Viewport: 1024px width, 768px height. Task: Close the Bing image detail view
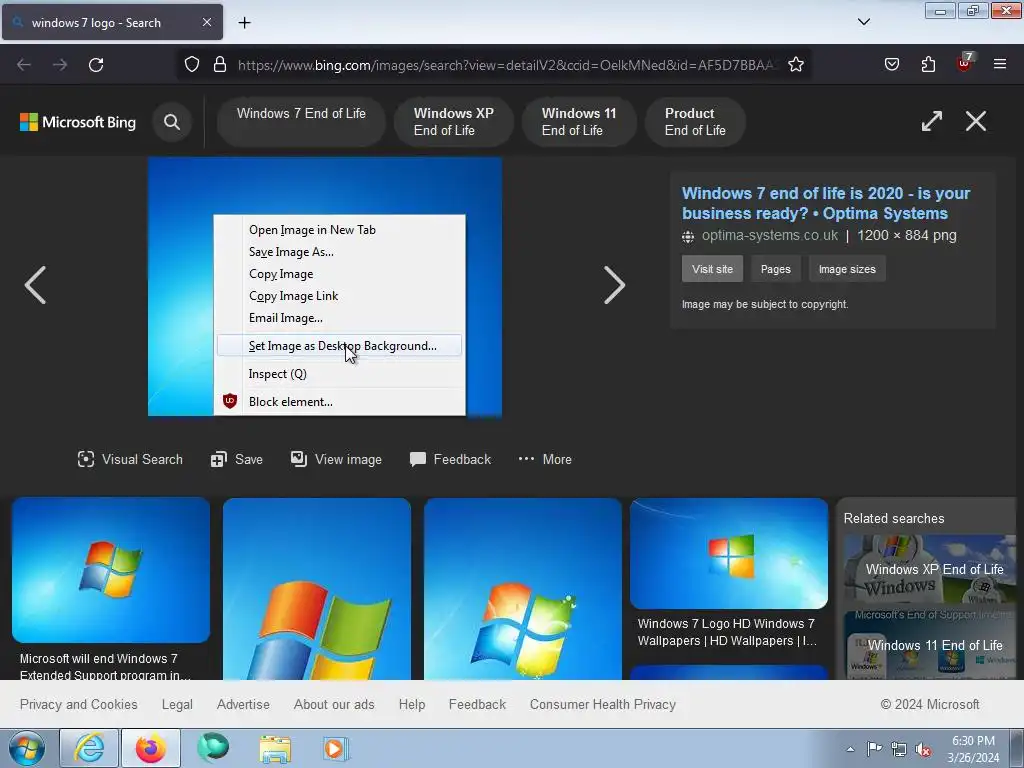coord(976,121)
